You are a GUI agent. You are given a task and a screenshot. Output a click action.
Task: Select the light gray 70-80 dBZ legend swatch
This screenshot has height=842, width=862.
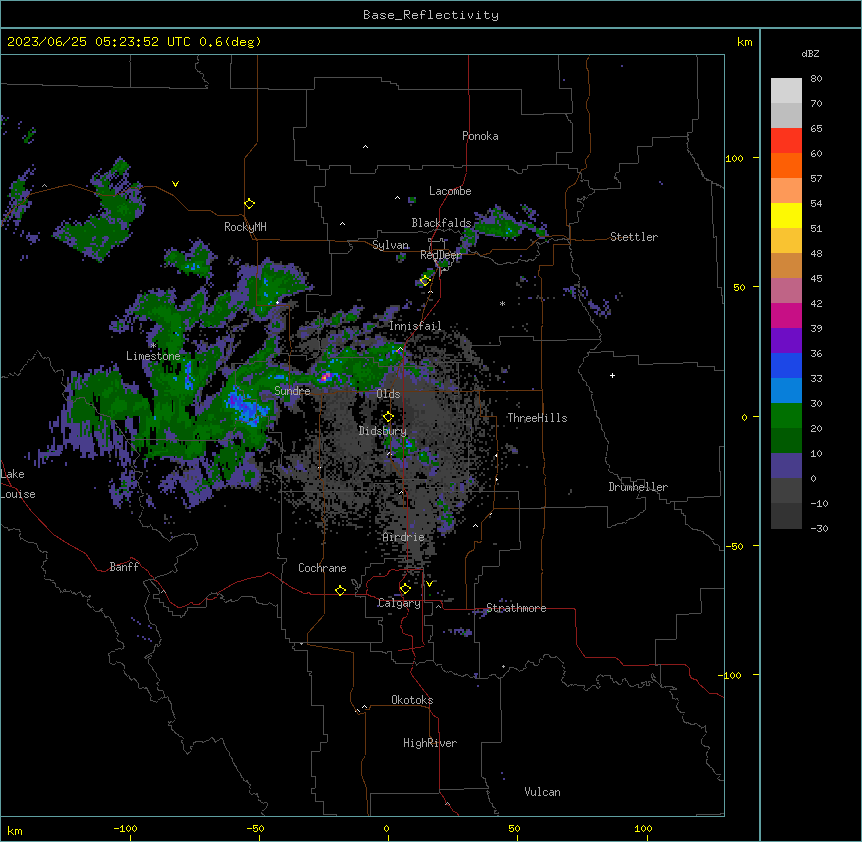[786, 91]
